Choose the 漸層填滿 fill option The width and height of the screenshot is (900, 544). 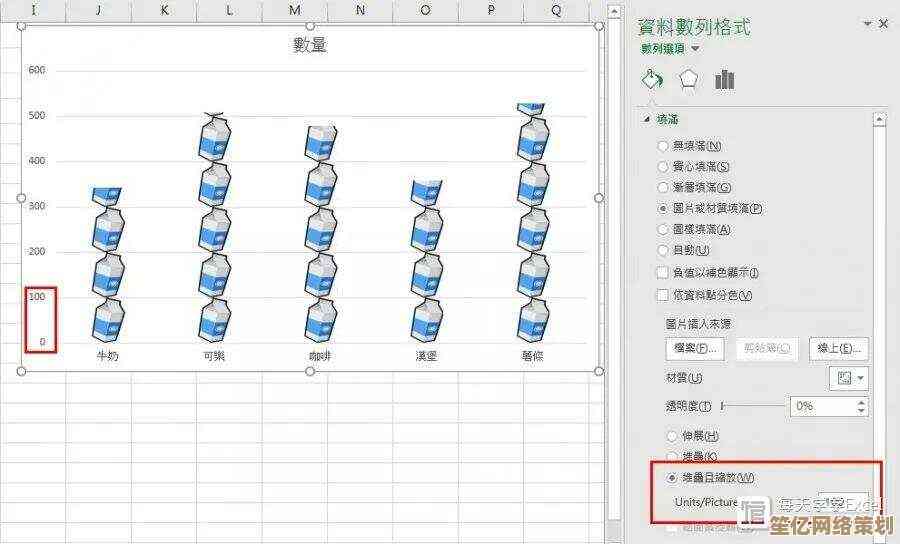tap(663, 187)
